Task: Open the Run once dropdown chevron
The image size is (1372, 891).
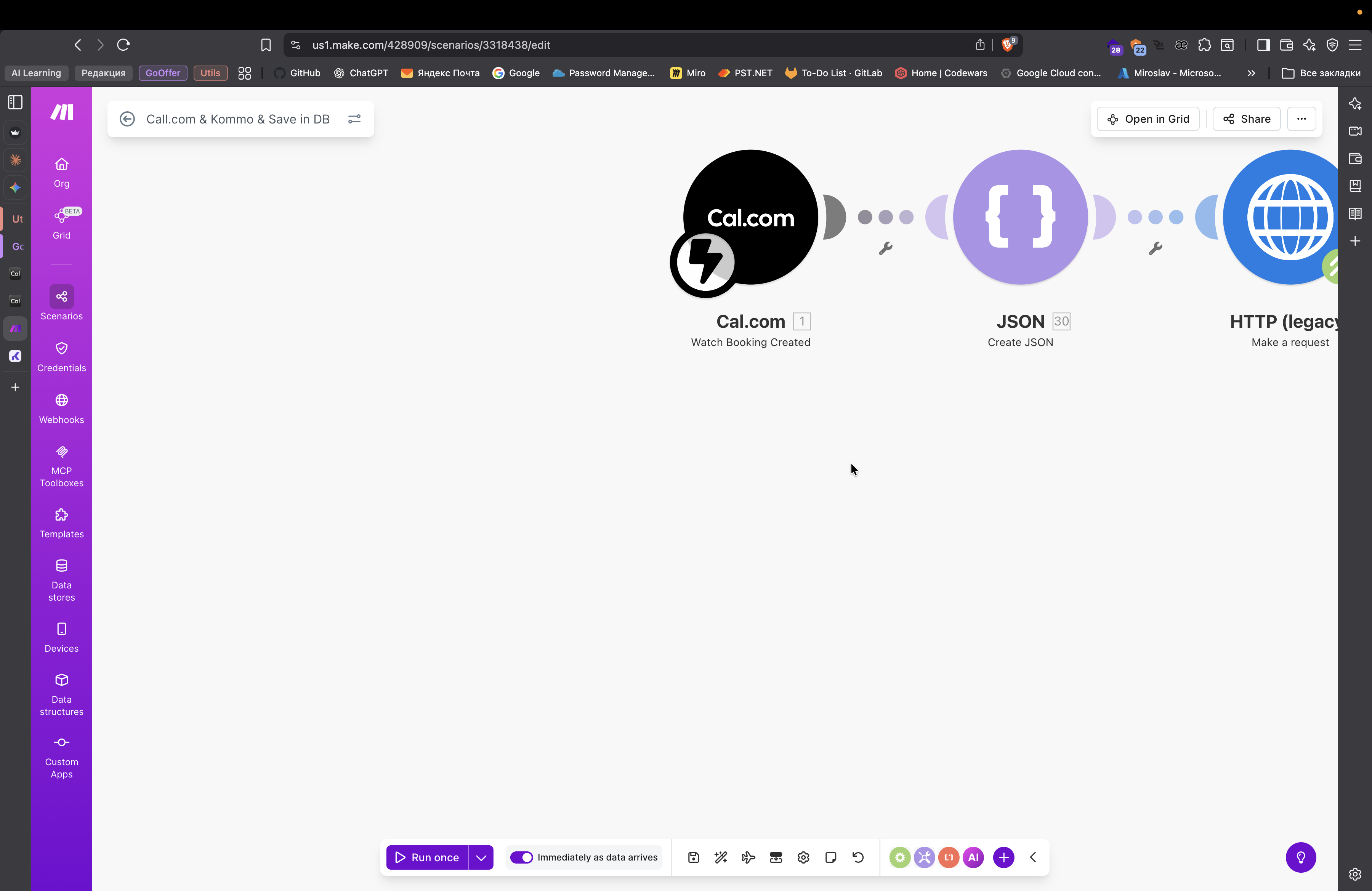Action: (x=482, y=857)
